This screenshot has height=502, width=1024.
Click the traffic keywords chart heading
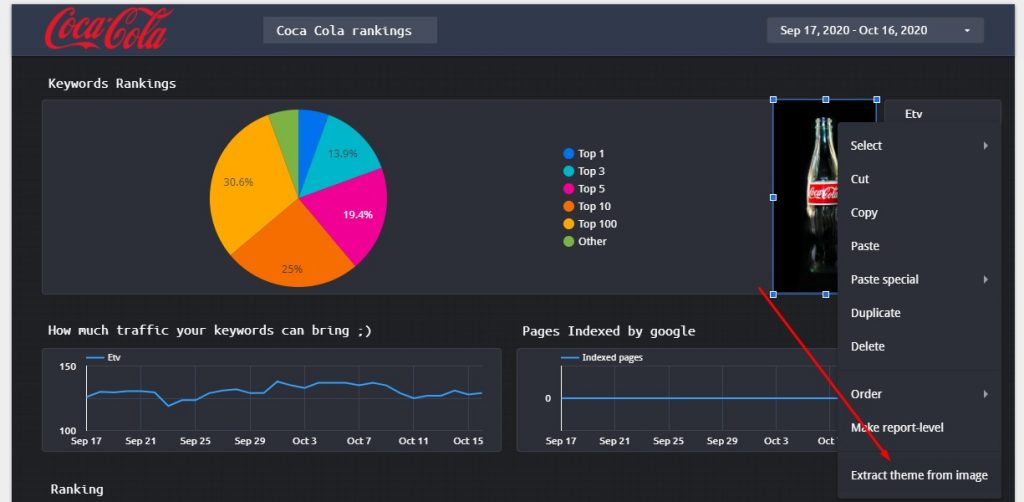[210, 330]
